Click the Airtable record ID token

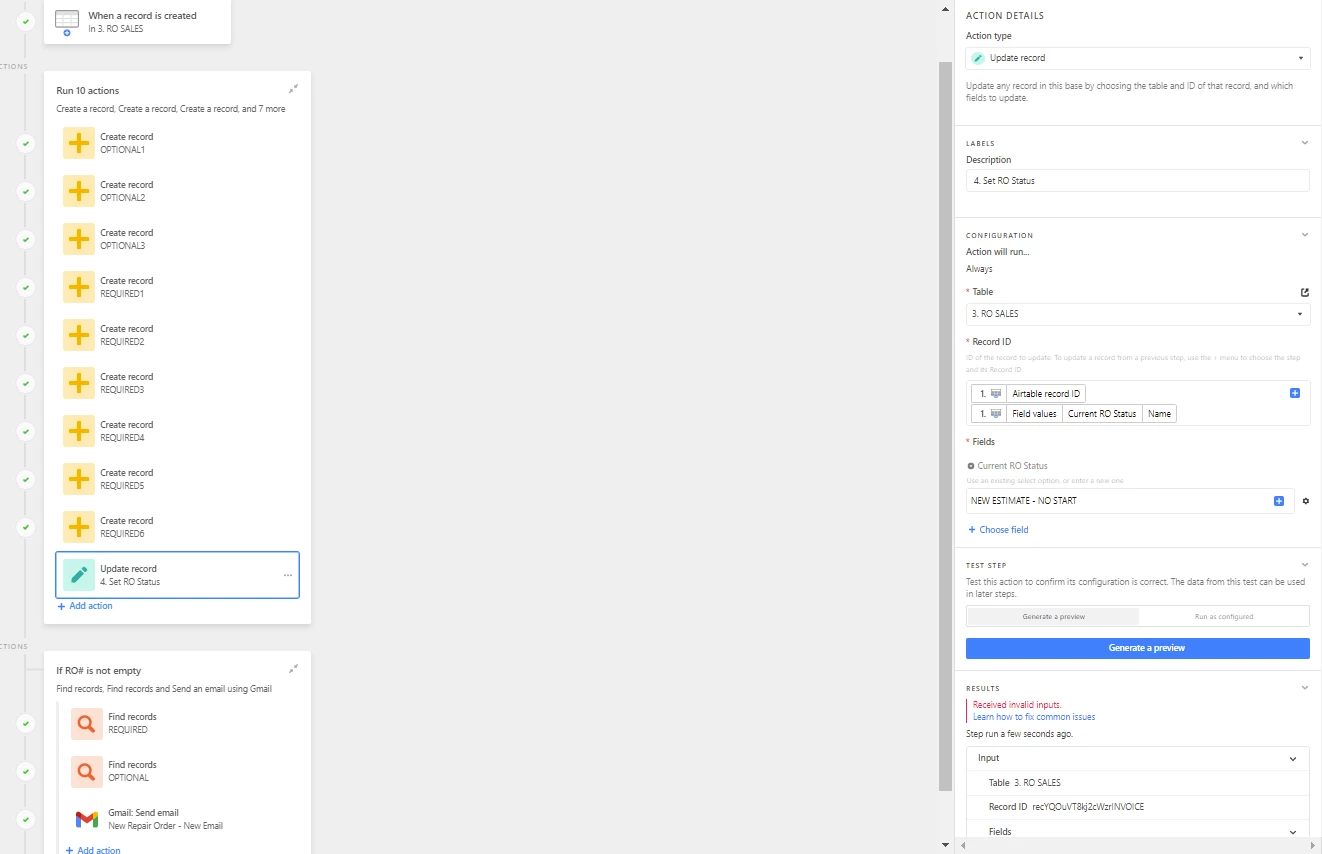tap(1046, 394)
